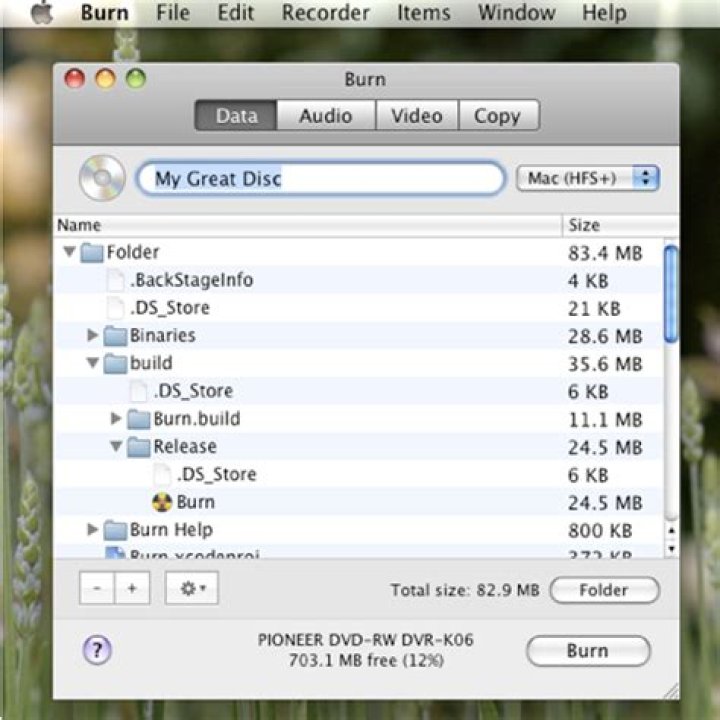Open the gear action menu
The image size is (720, 720).
191,588
